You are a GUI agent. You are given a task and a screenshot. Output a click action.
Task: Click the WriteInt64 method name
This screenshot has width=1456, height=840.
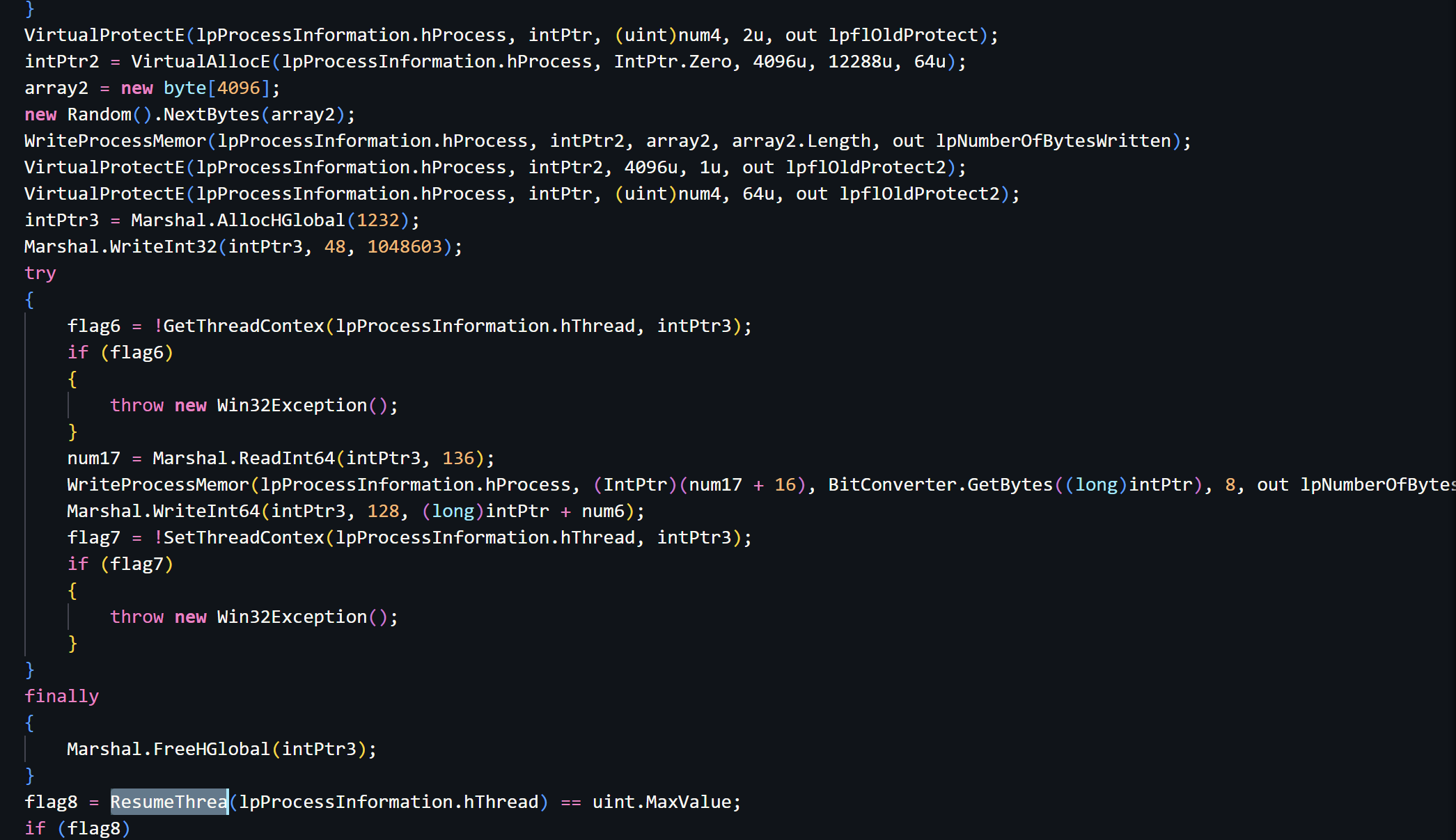point(206,511)
